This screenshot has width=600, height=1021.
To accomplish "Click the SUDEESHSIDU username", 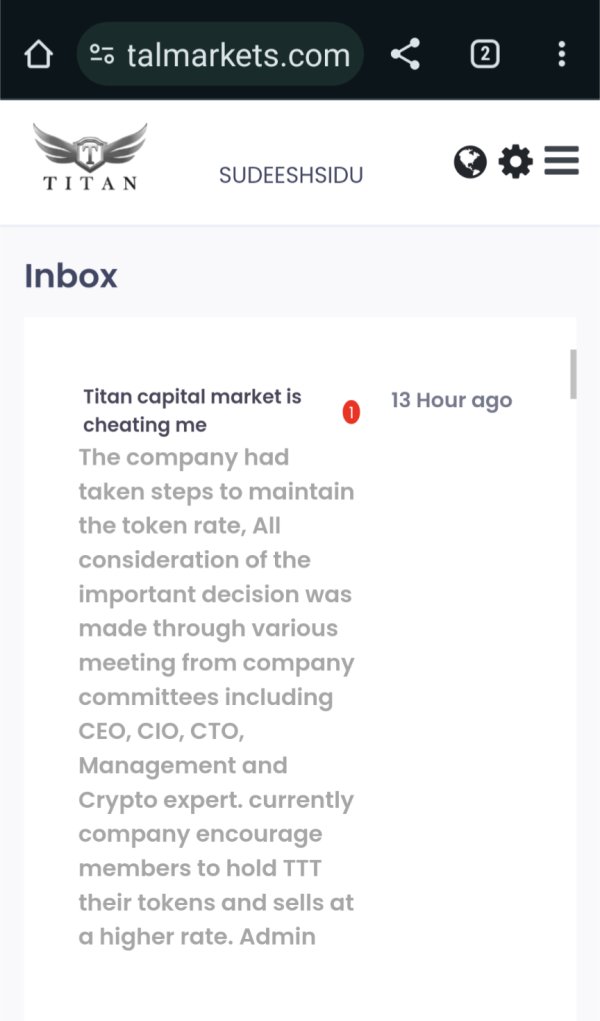I will tap(291, 176).
